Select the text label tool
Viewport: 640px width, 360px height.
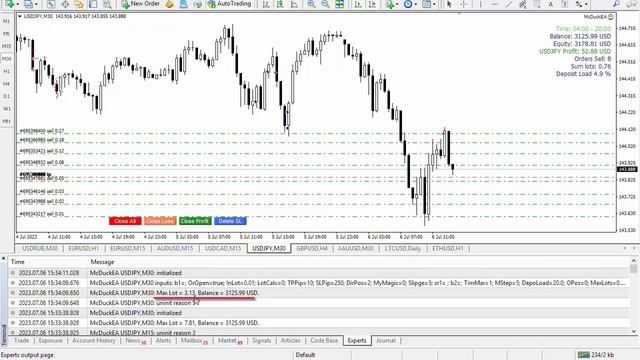tap(564, 4)
